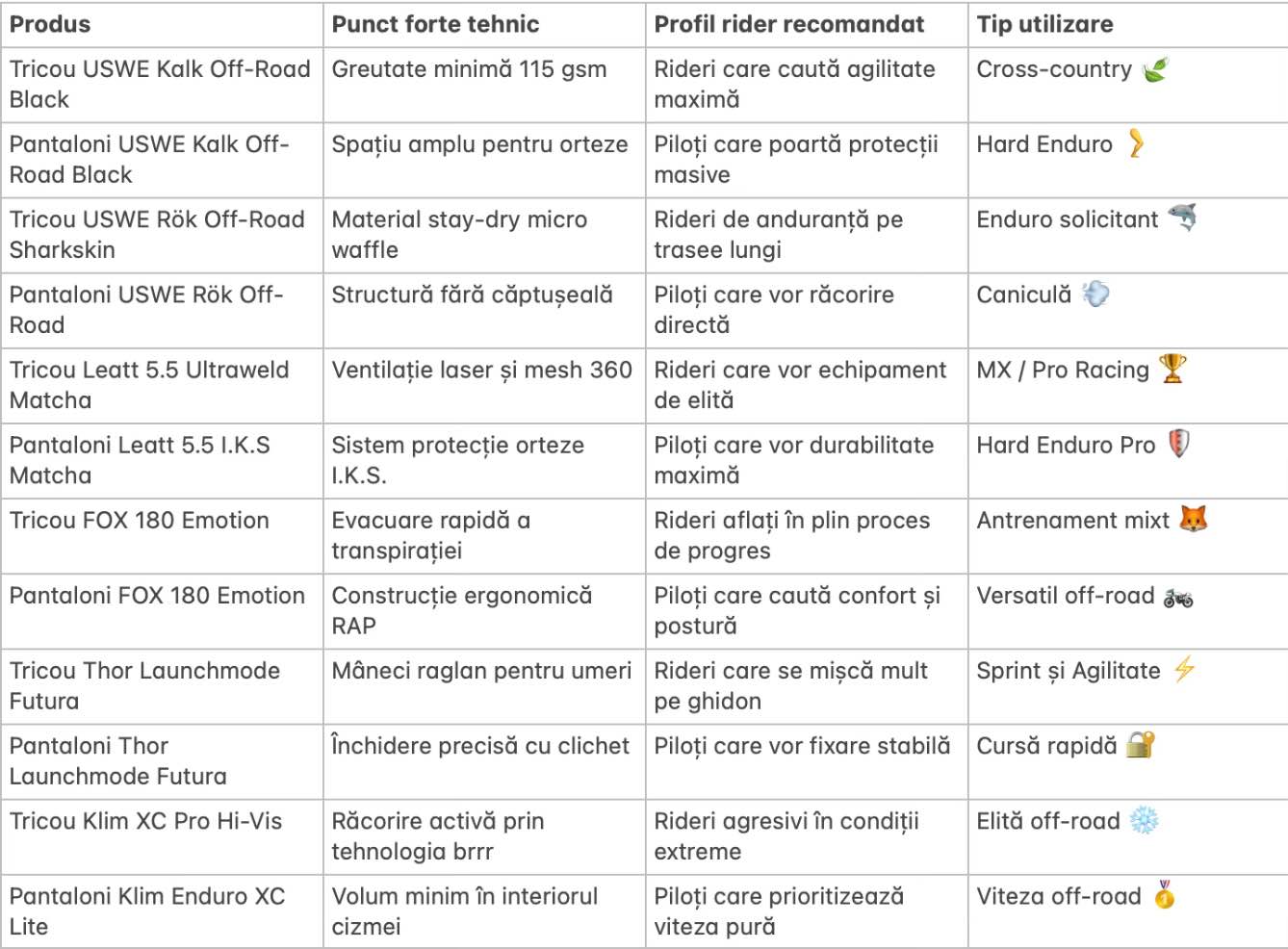Click the Tricou Leatt 5.5 Ultraweld Matcha cell
The height and width of the screenshot is (949, 1288).
point(149,384)
